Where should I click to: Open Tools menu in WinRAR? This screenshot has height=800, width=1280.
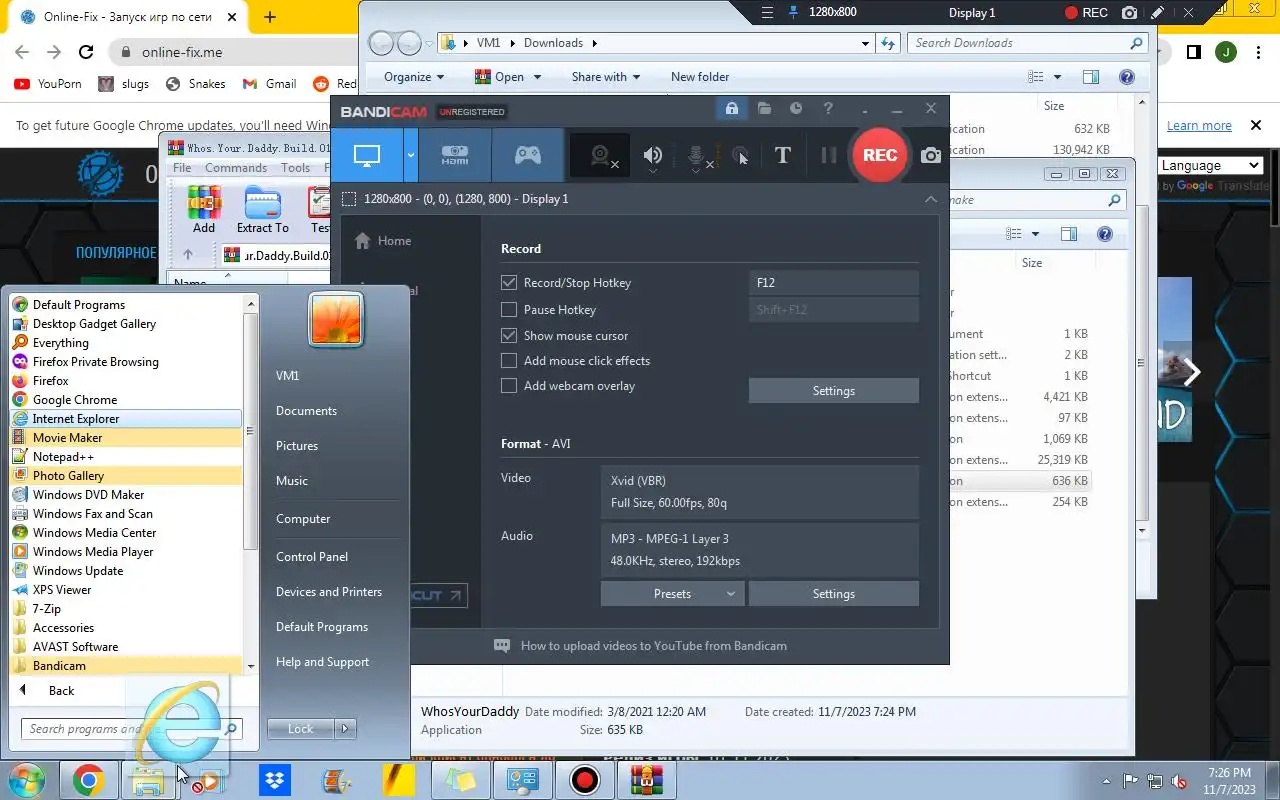pyautogui.click(x=295, y=168)
